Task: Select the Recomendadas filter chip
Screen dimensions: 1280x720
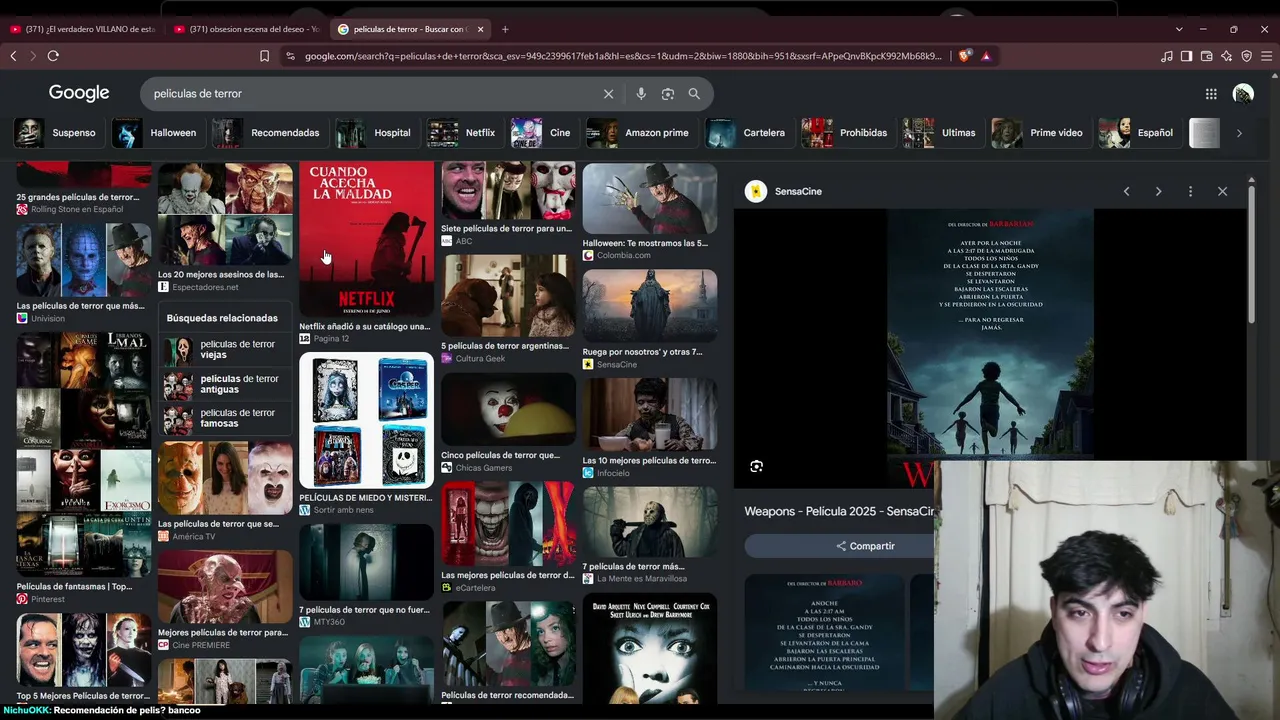Action: pyautogui.click(x=268, y=133)
